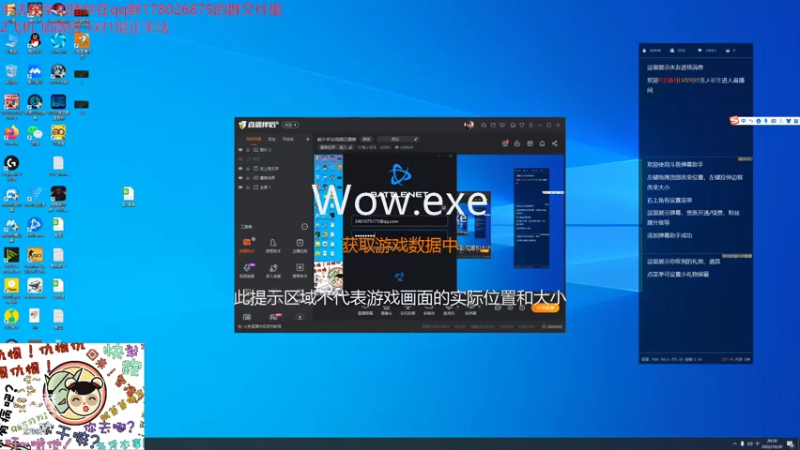Close the Battle.net login dialog in the preview
The width and height of the screenshot is (800, 450).
(451, 156)
